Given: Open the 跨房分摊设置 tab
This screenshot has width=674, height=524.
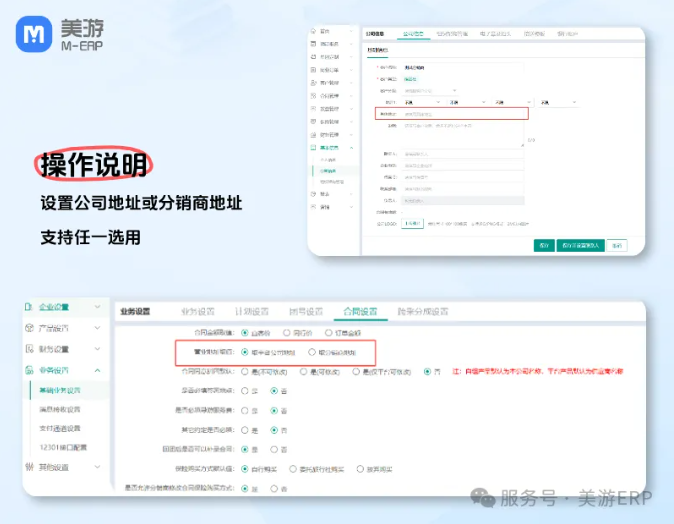Looking at the screenshot, I should pos(422,311).
